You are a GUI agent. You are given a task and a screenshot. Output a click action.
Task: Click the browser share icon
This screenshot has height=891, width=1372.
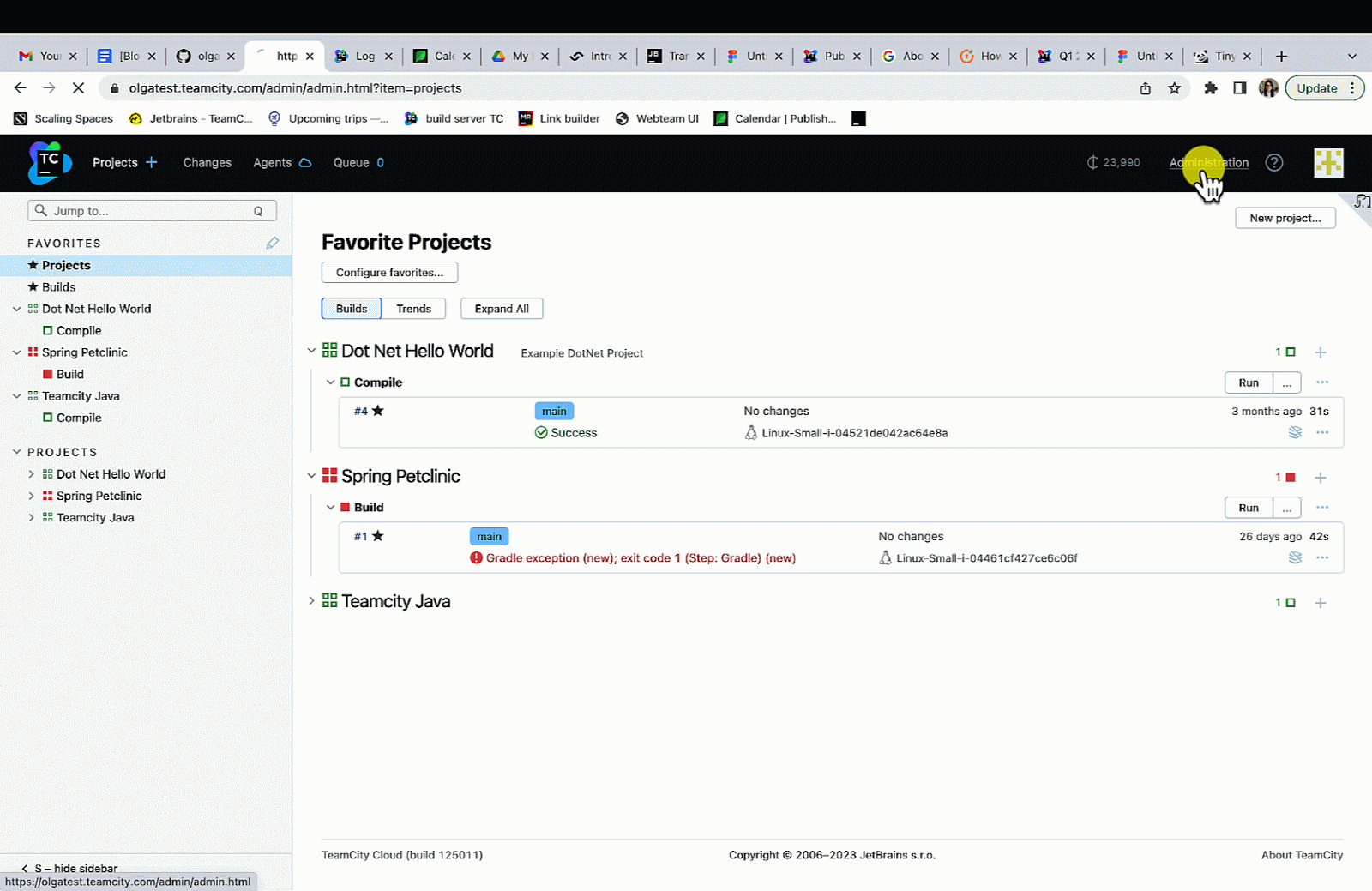[x=1146, y=87]
